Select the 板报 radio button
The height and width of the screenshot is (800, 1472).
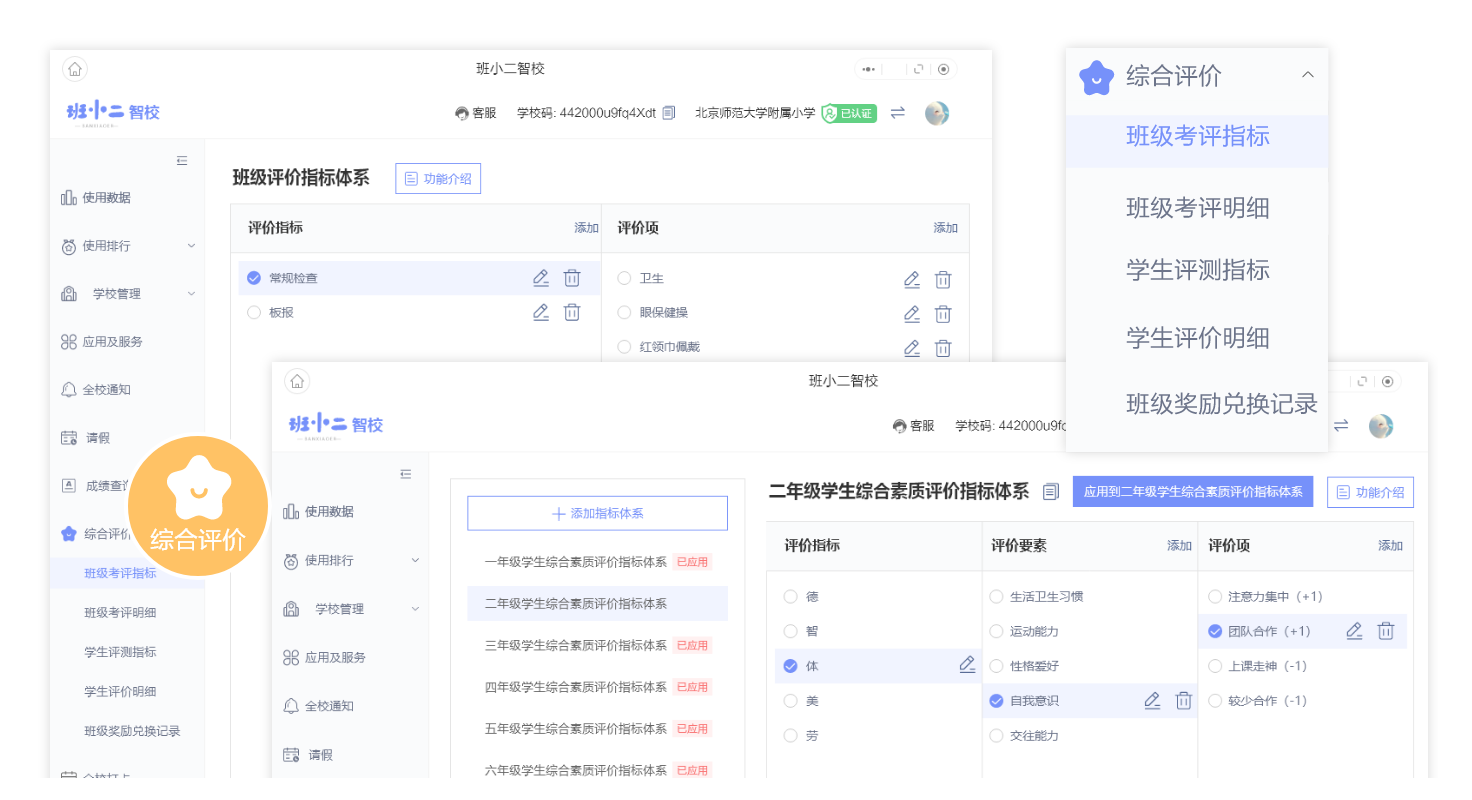[254, 312]
